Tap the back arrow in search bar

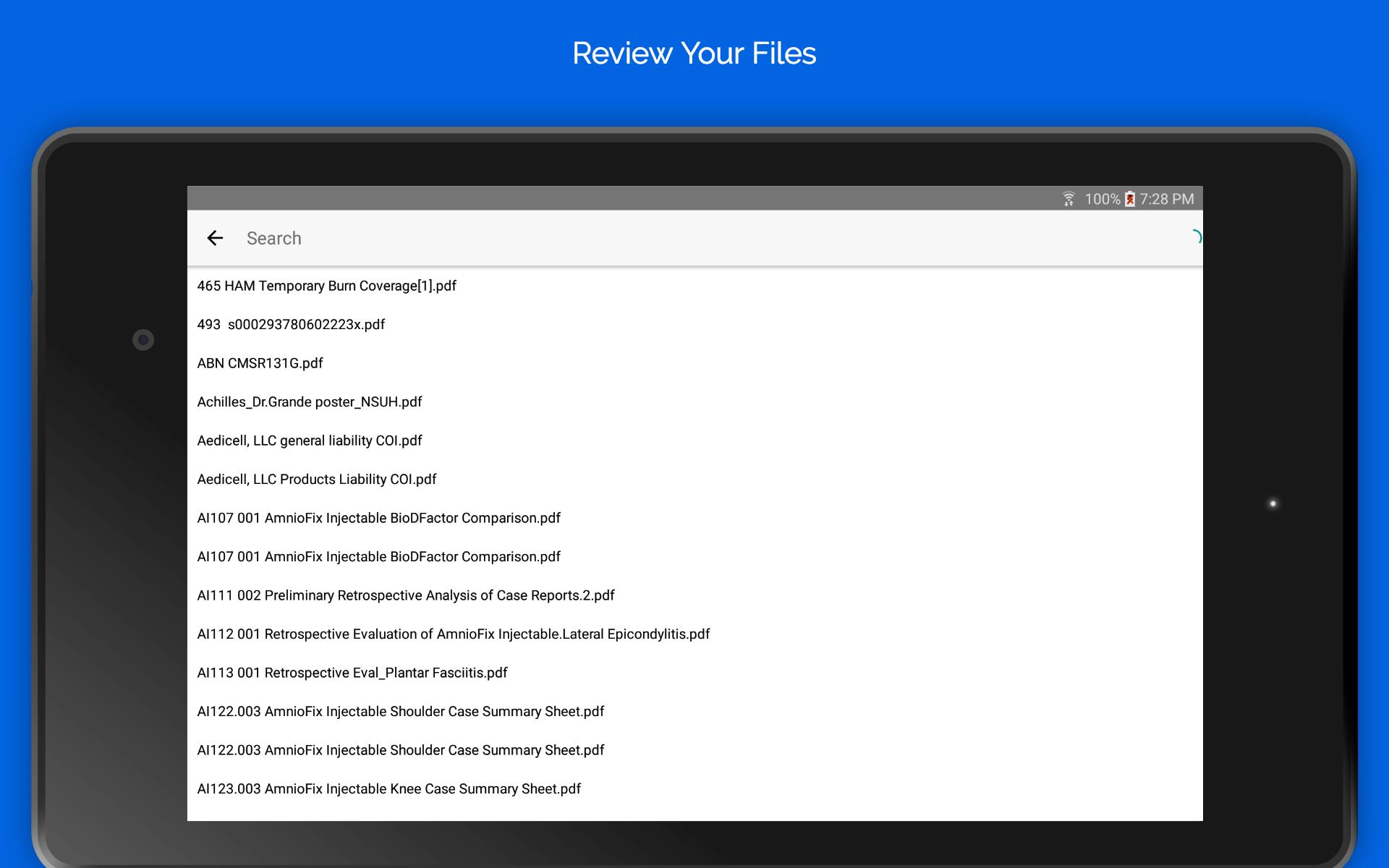(x=215, y=238)
